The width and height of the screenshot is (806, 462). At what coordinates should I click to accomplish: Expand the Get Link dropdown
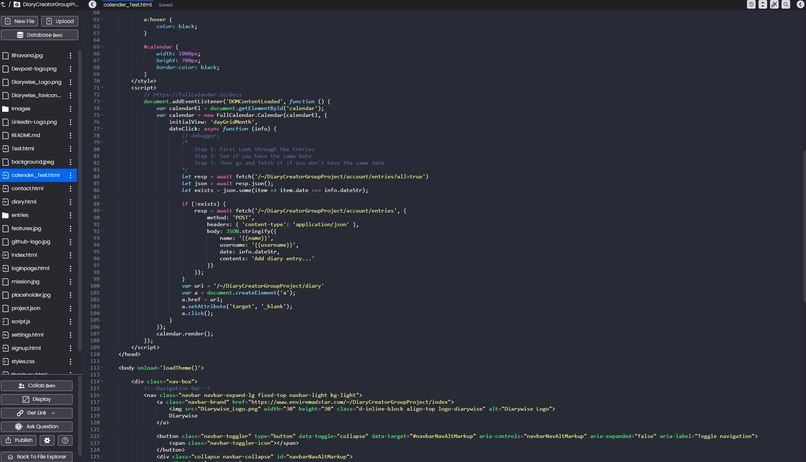[x=37, y=413]
